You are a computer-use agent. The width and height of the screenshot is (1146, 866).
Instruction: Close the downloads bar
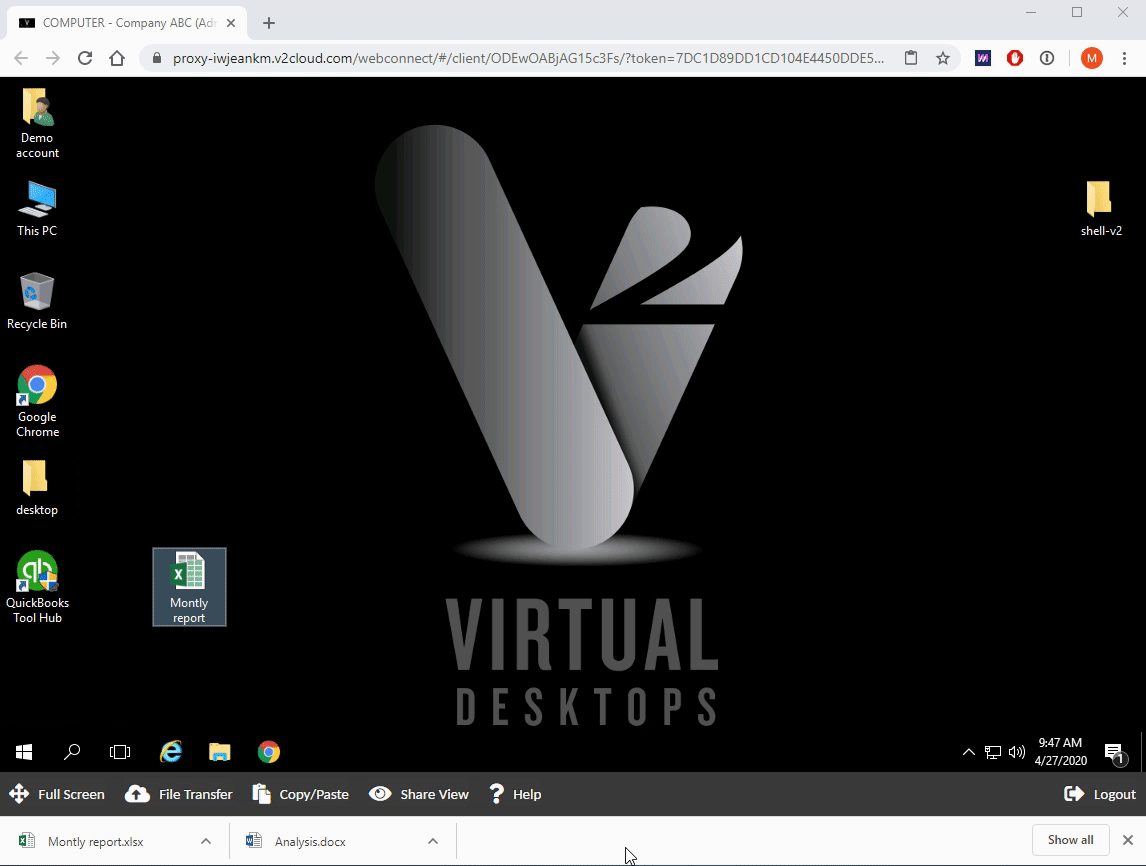coord(1128,840)
